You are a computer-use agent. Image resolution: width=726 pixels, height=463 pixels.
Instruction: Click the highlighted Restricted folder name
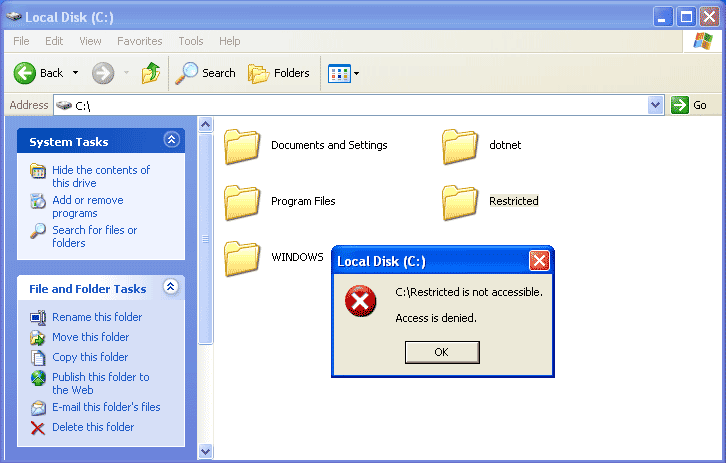point(514,201)
